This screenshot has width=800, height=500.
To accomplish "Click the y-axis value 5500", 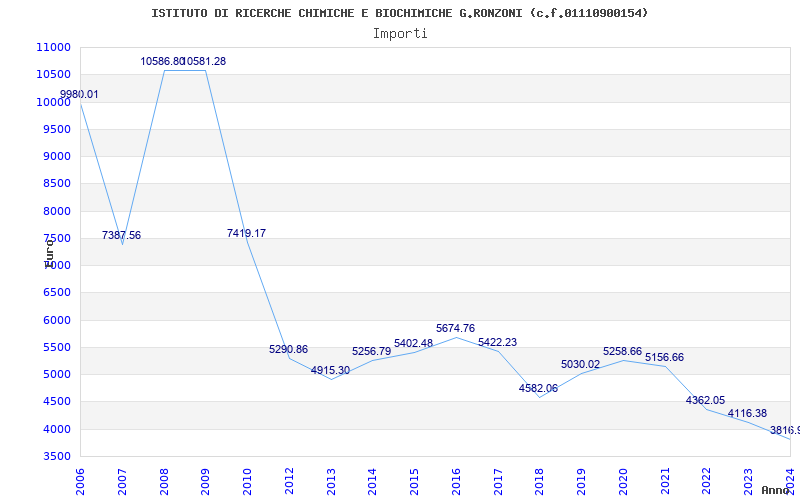I will point(56,347).
